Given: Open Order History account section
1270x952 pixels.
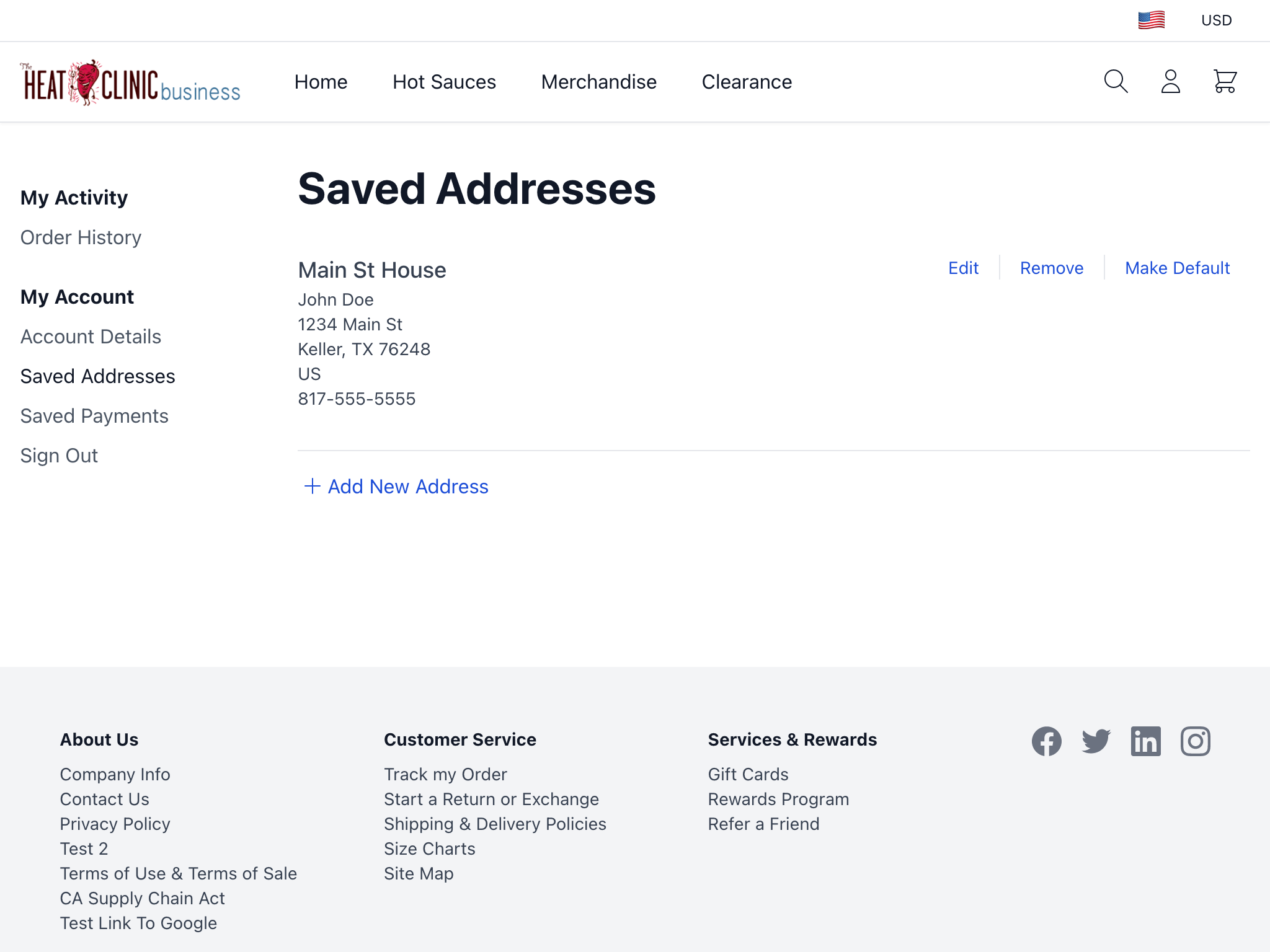Looking at the screenshot, I should tap(80, 237).
